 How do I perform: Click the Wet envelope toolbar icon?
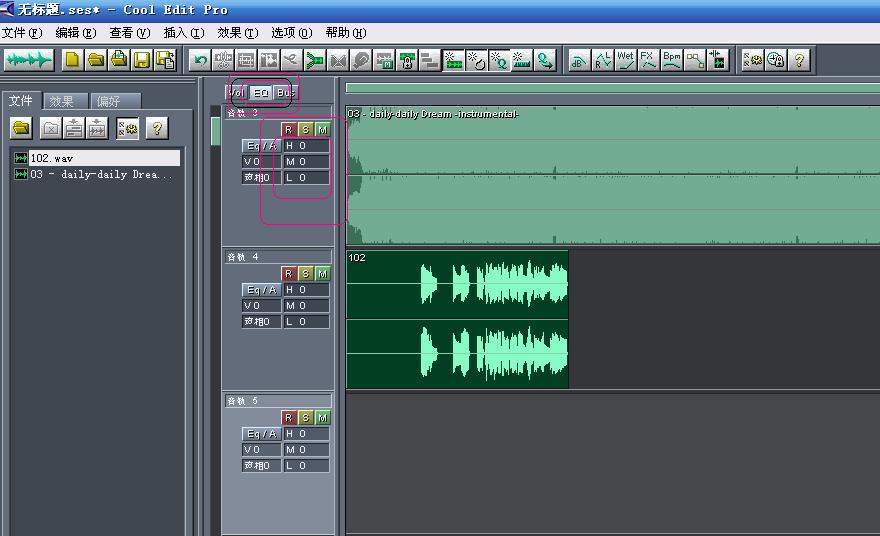[x=625, y=60]
